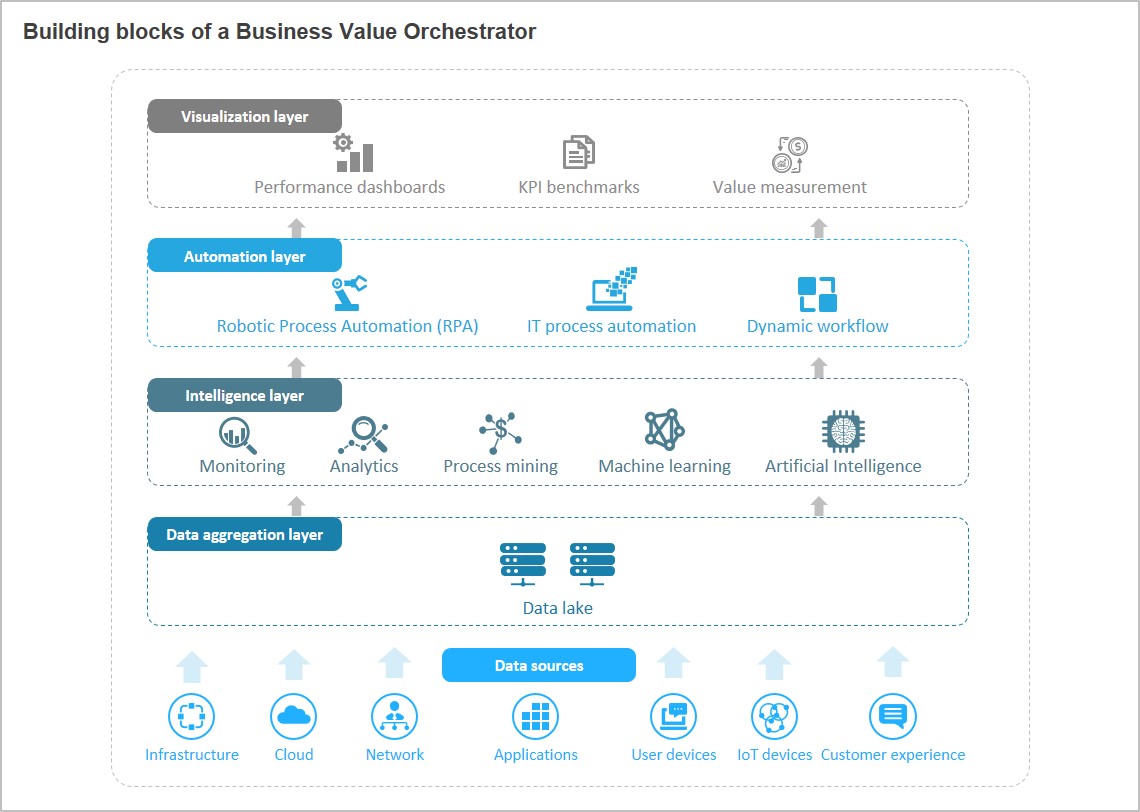Click the KPI benchmarks document icon
Viewport: 1140px width, 812px height.
(579, 153)
